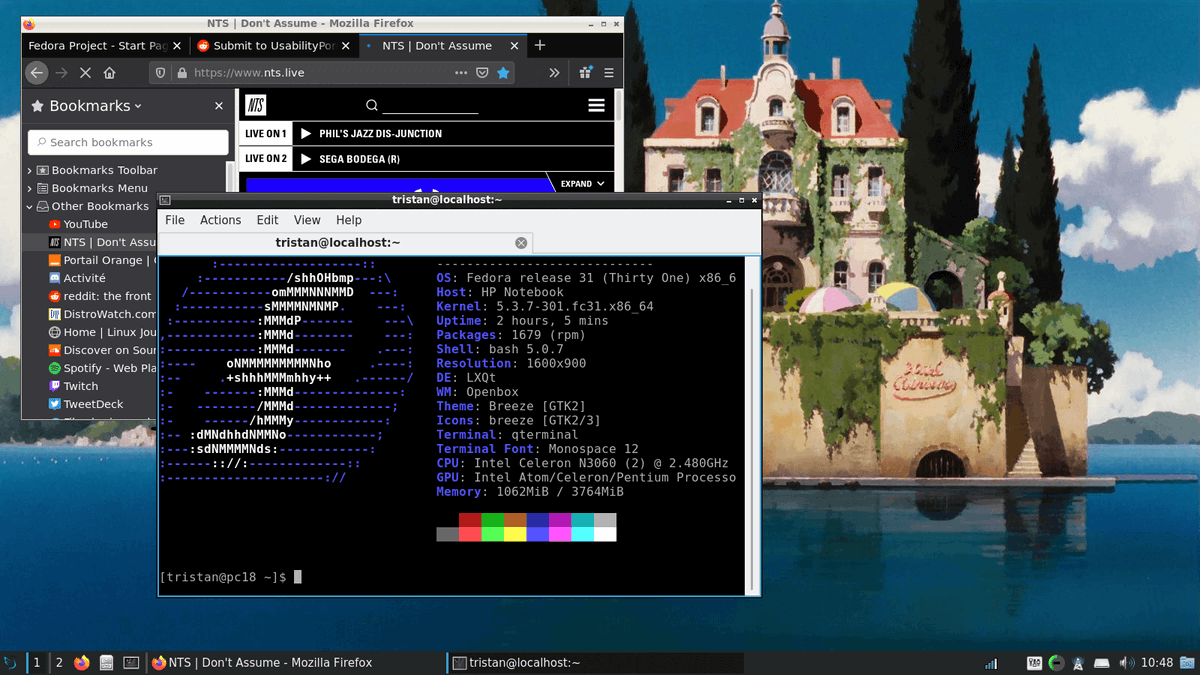Close the Fedora Project tab
This screenshot has width=1200, height=675.
[177, 46]
